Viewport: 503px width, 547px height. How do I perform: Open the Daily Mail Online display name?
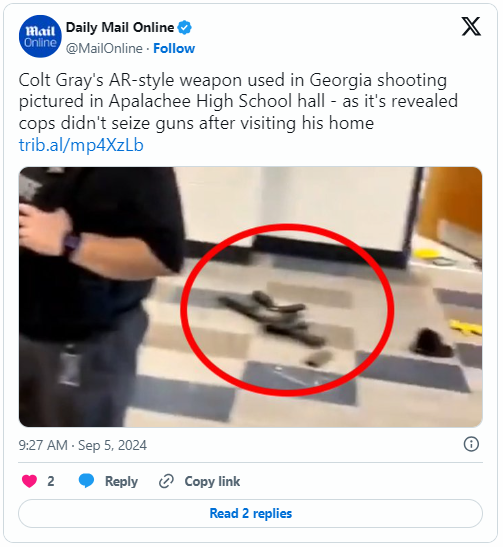click(x=120, y=27)
